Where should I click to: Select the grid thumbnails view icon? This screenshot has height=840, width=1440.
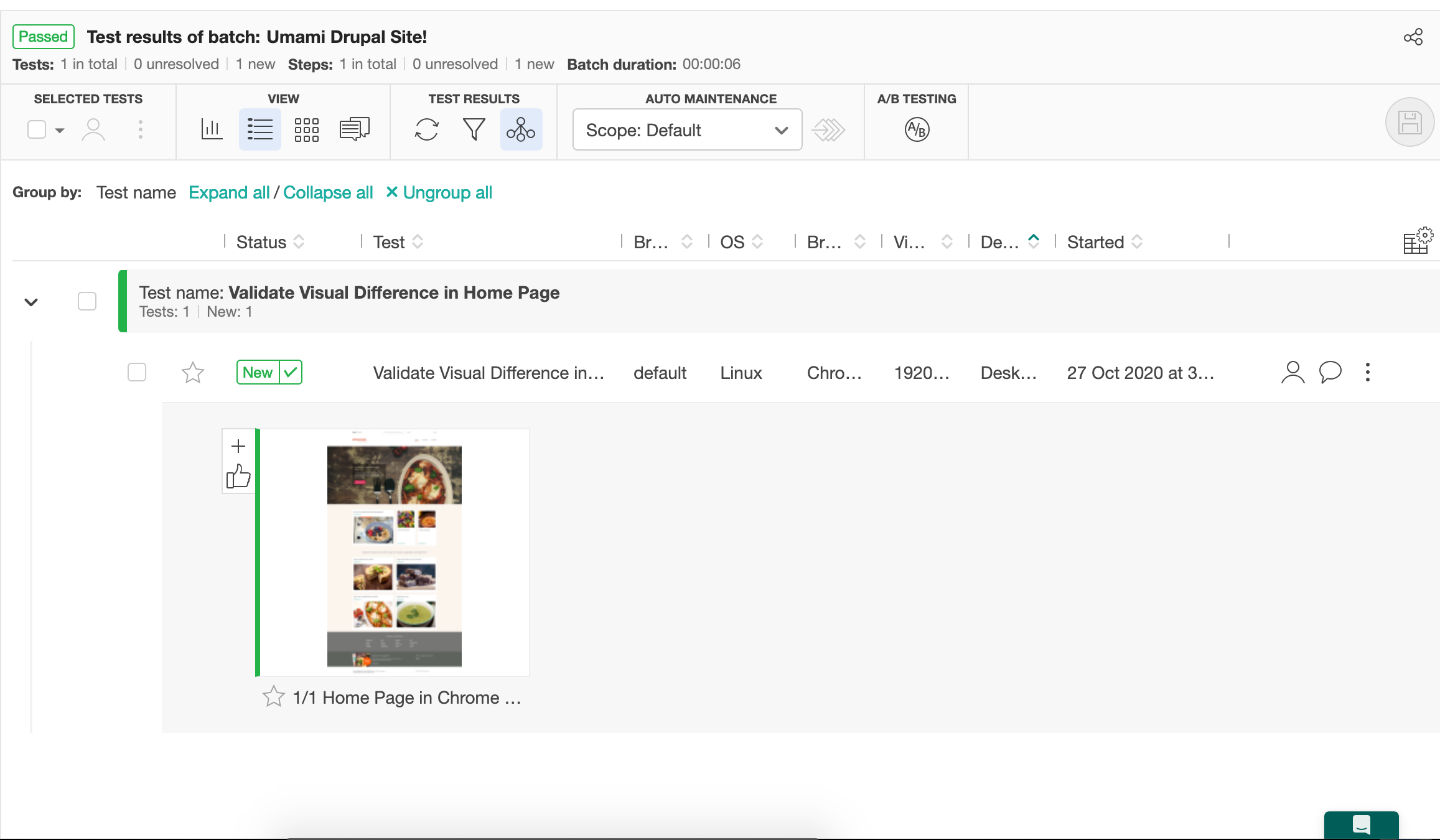307,129
